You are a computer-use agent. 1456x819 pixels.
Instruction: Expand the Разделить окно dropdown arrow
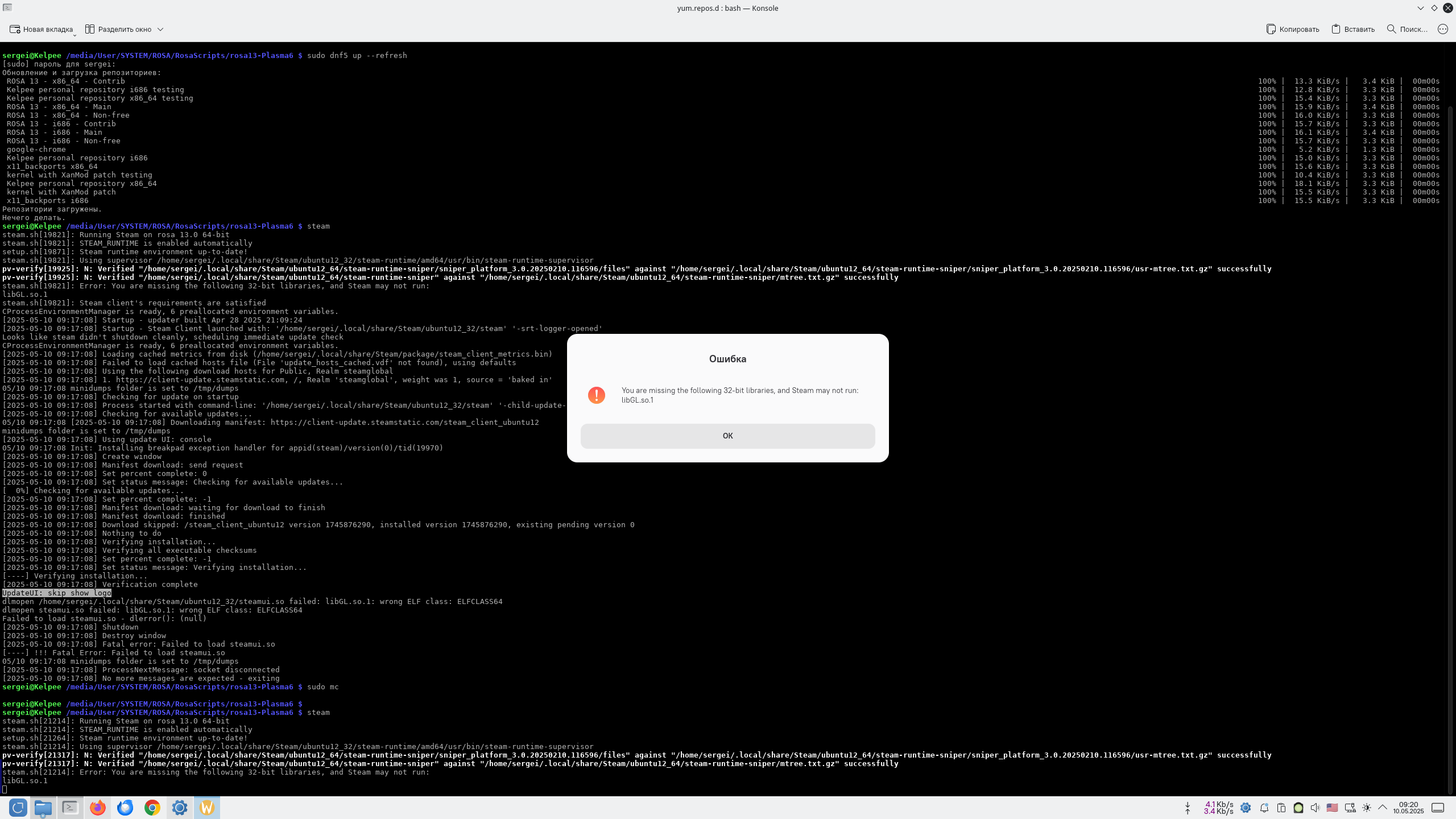click(x=160, y=29)
